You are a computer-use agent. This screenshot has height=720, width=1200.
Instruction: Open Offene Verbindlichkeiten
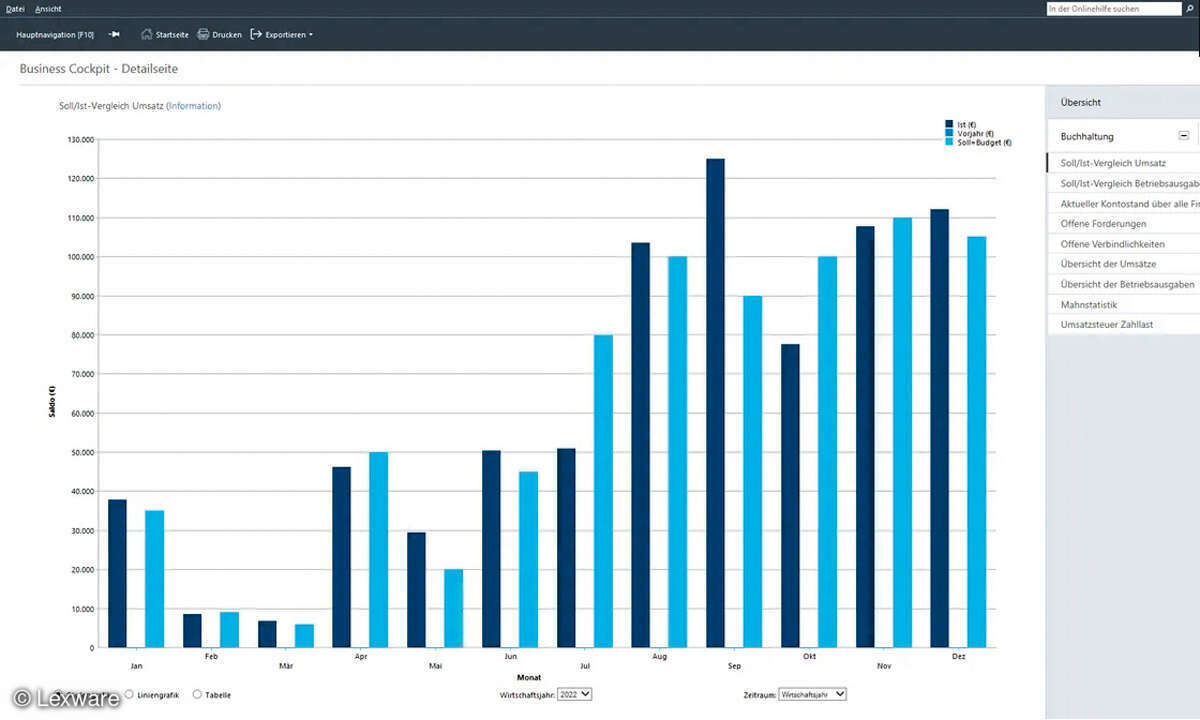1123,244
